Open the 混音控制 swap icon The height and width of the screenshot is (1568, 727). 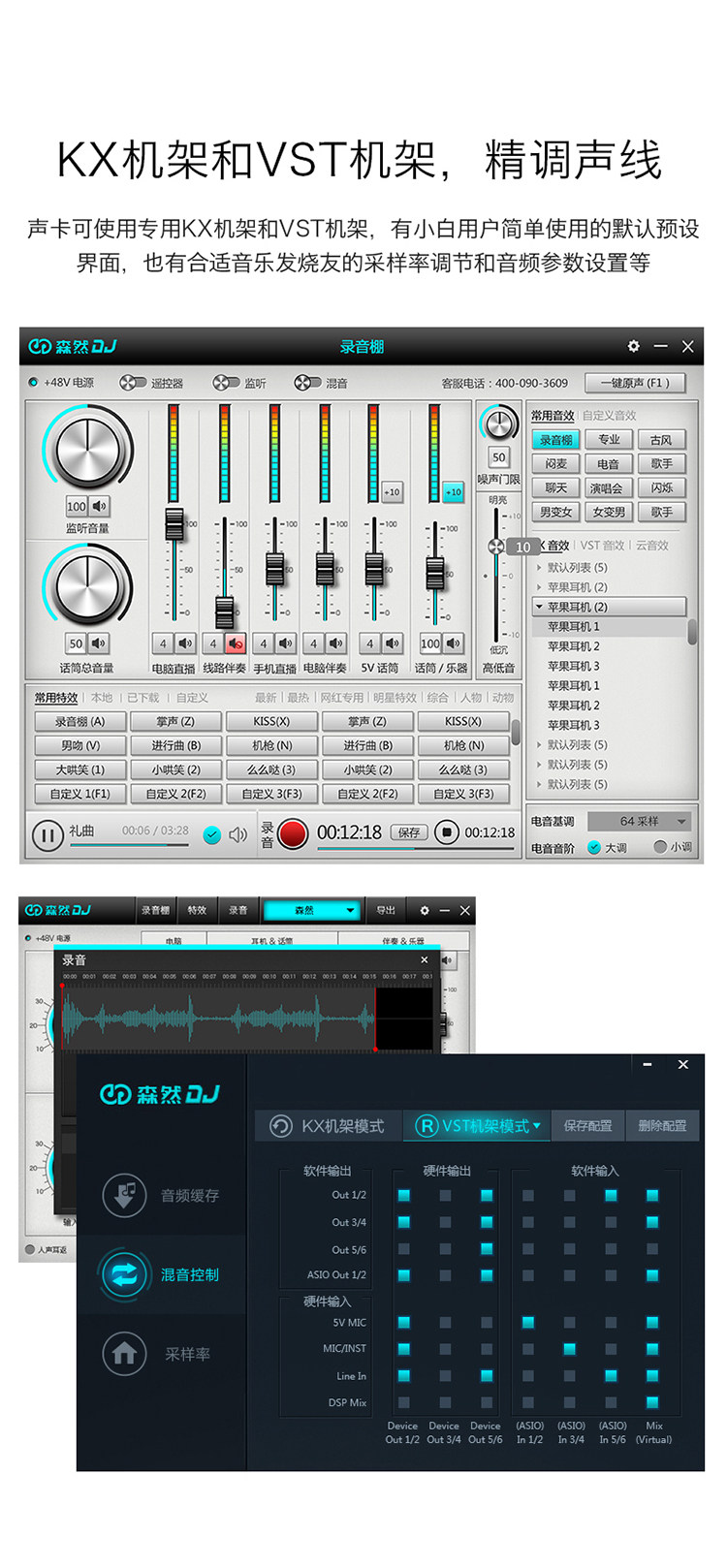pyautogui.click(x=124, y=1274)
